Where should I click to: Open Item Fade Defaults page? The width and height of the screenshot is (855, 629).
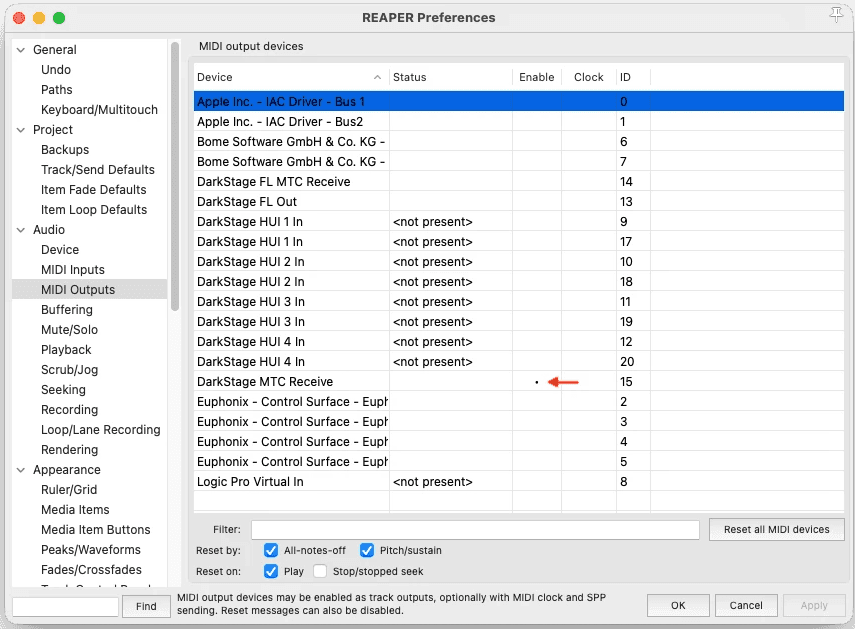pos(94,190)
